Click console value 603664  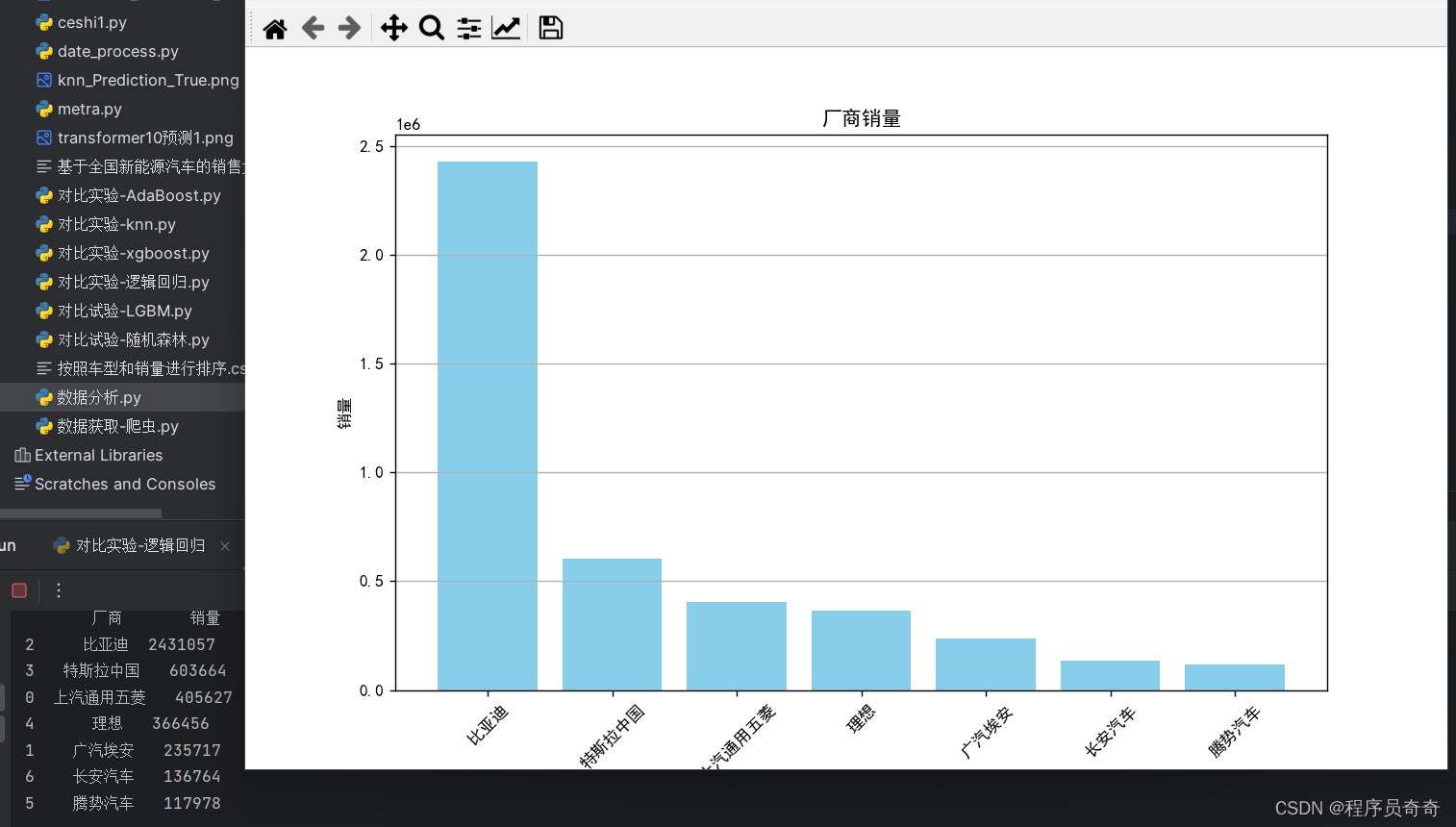point(198,670)
